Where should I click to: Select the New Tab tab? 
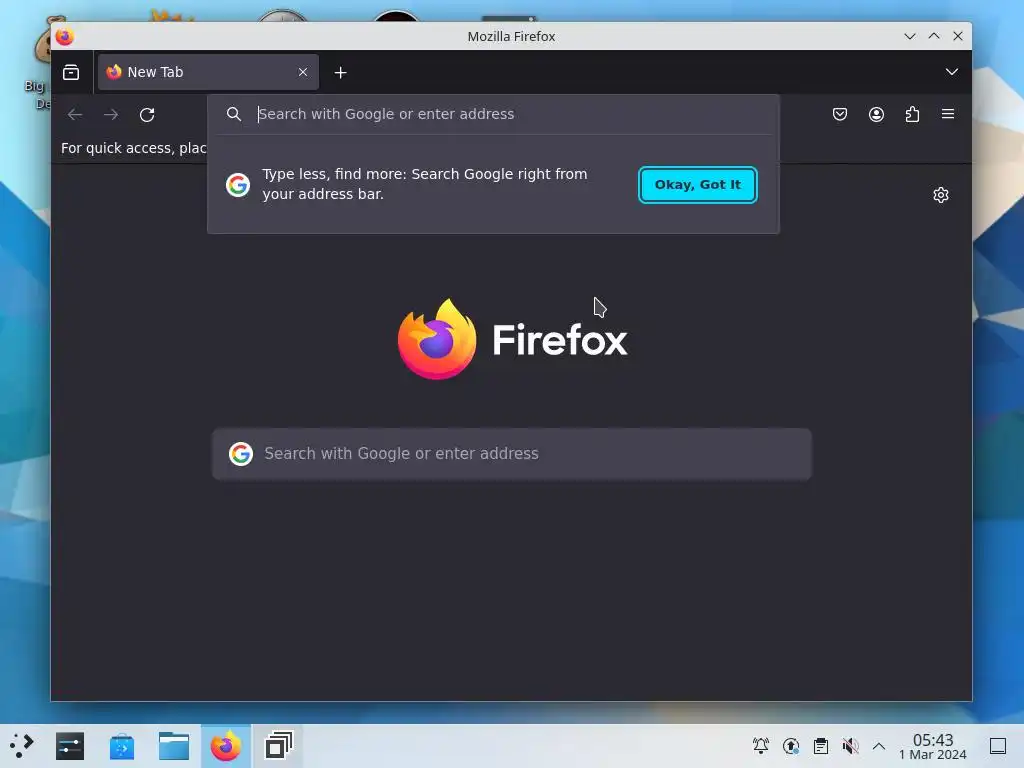208,72
